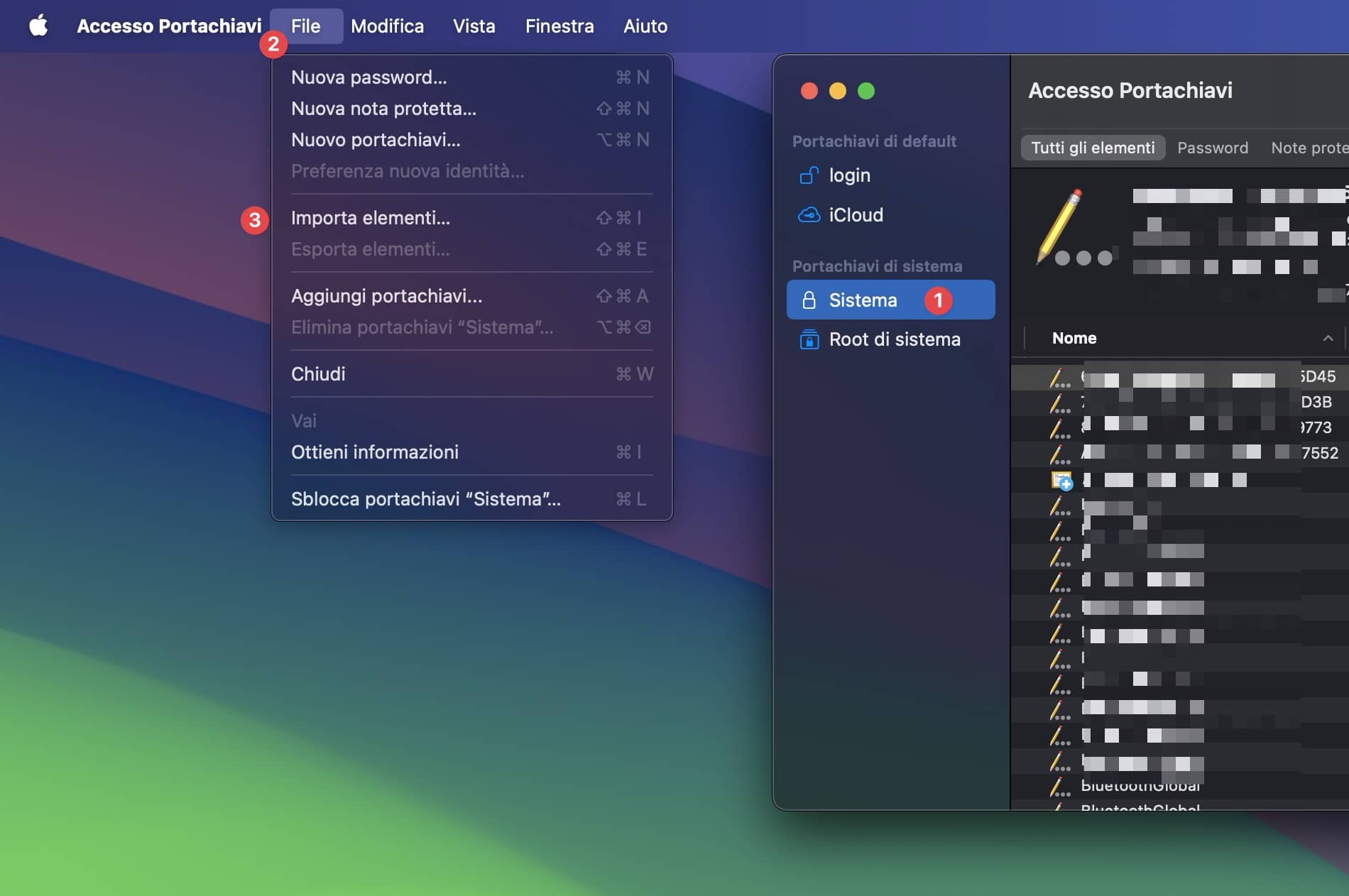The height and width of the screenshot is (896, 1349).
Task: Switch to Tutti gli elementi tab
Action: (x=1093, y=148)
